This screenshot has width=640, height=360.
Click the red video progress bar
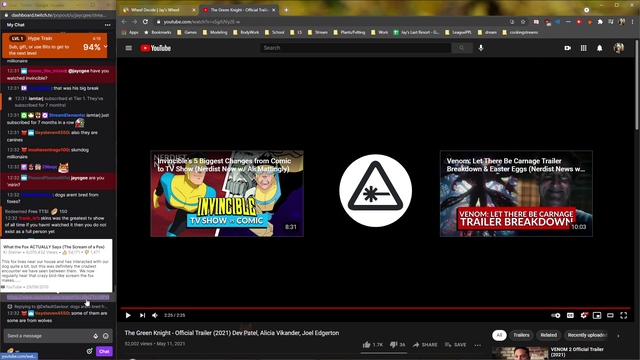pos(376,308)
